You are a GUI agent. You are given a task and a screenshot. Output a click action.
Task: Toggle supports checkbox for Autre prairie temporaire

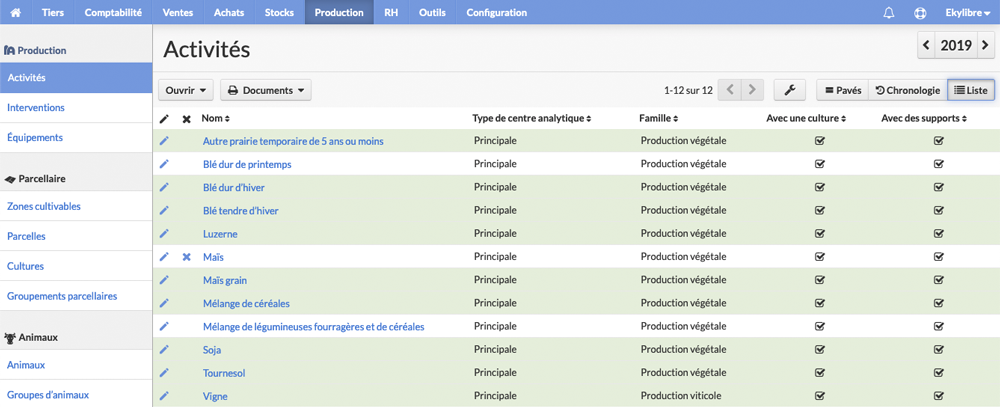[939, 141]
